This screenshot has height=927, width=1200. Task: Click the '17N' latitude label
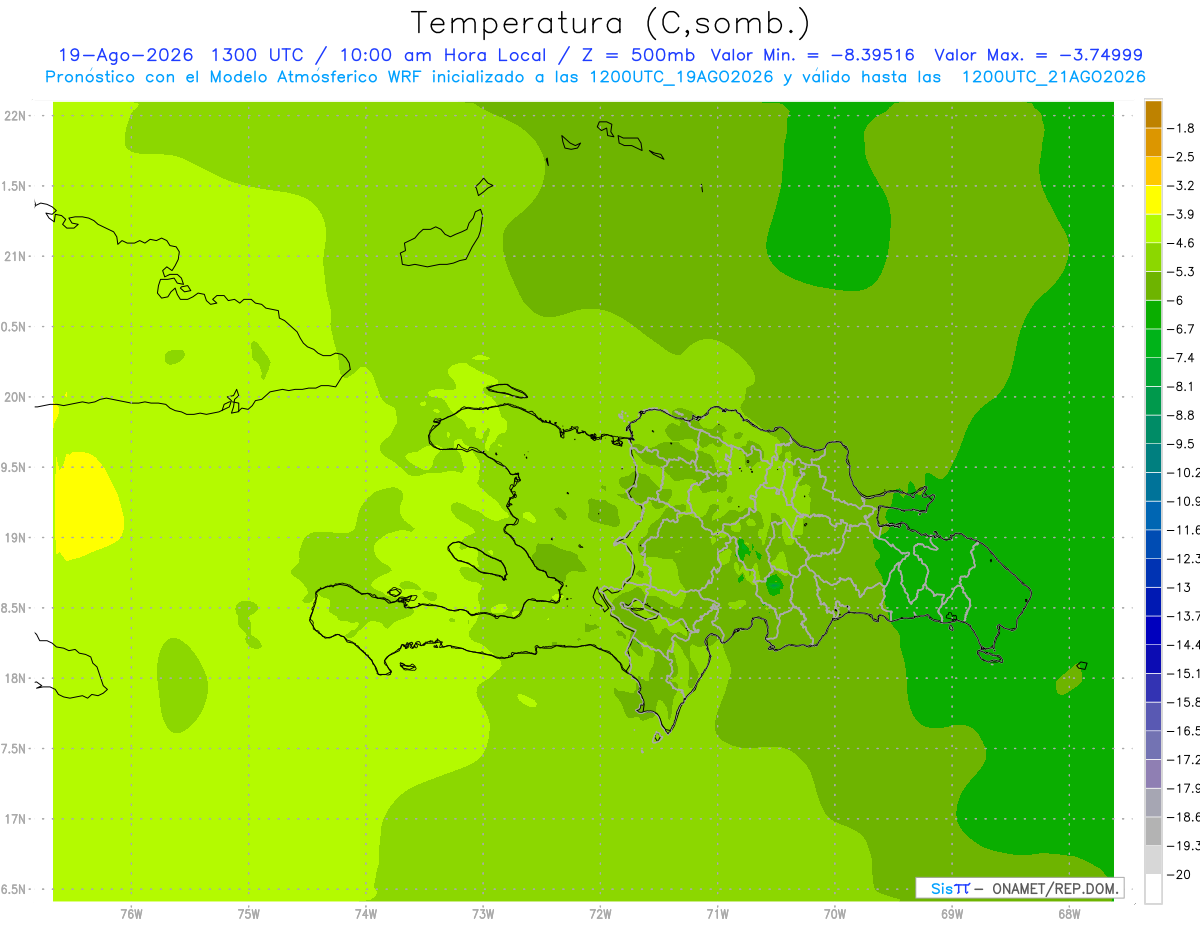coord(17,819)
